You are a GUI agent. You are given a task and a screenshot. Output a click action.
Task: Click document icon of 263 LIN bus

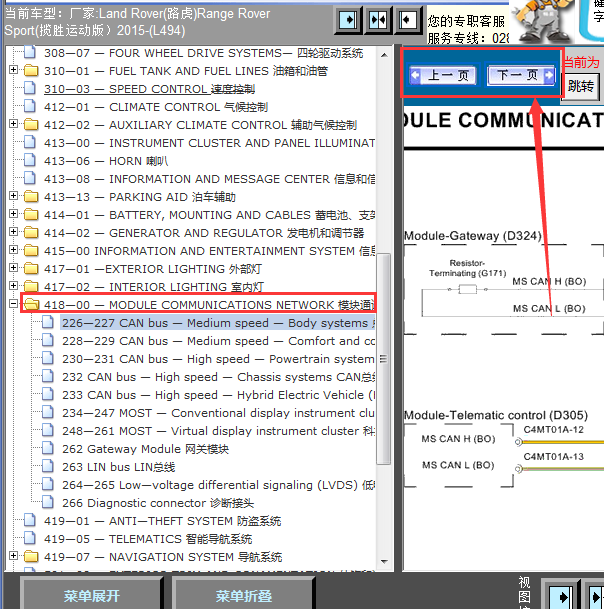tap(48, 466)
